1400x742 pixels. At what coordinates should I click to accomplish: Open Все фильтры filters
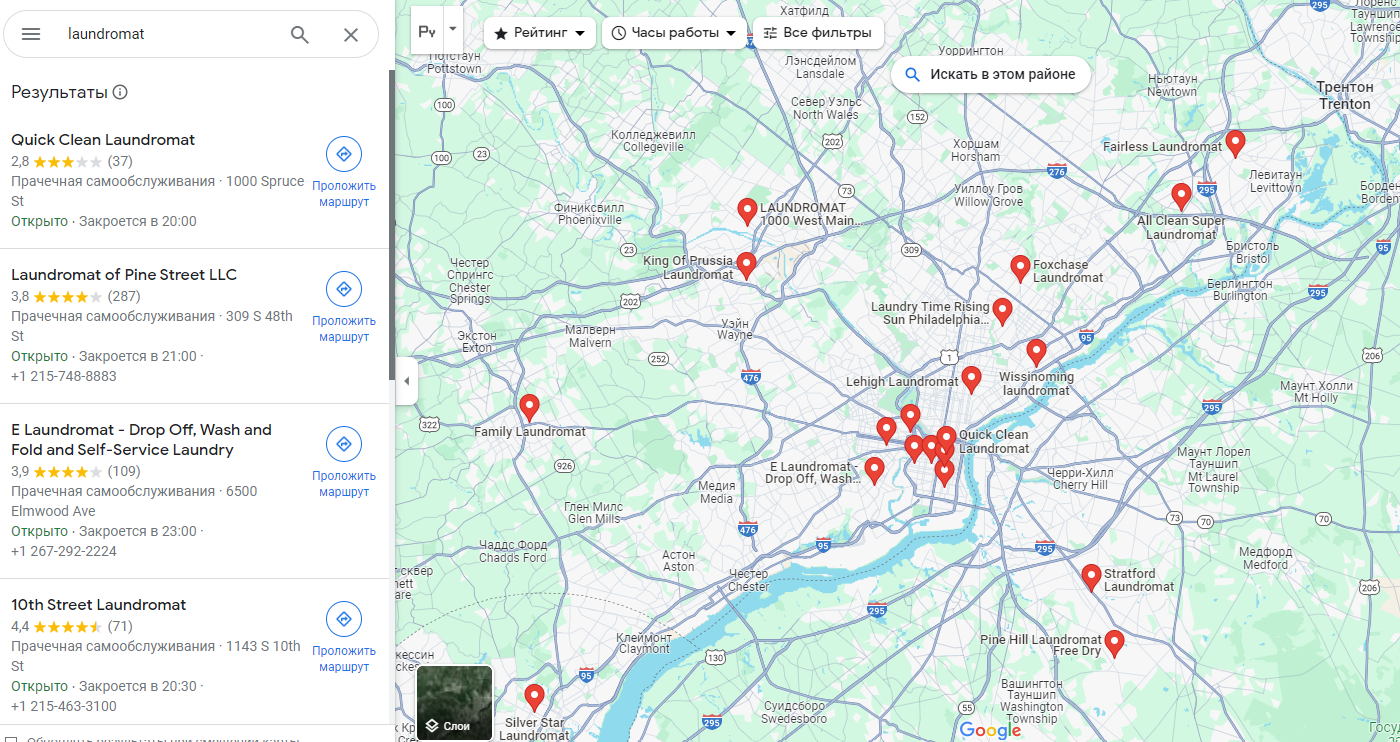[x=818, y=33]
